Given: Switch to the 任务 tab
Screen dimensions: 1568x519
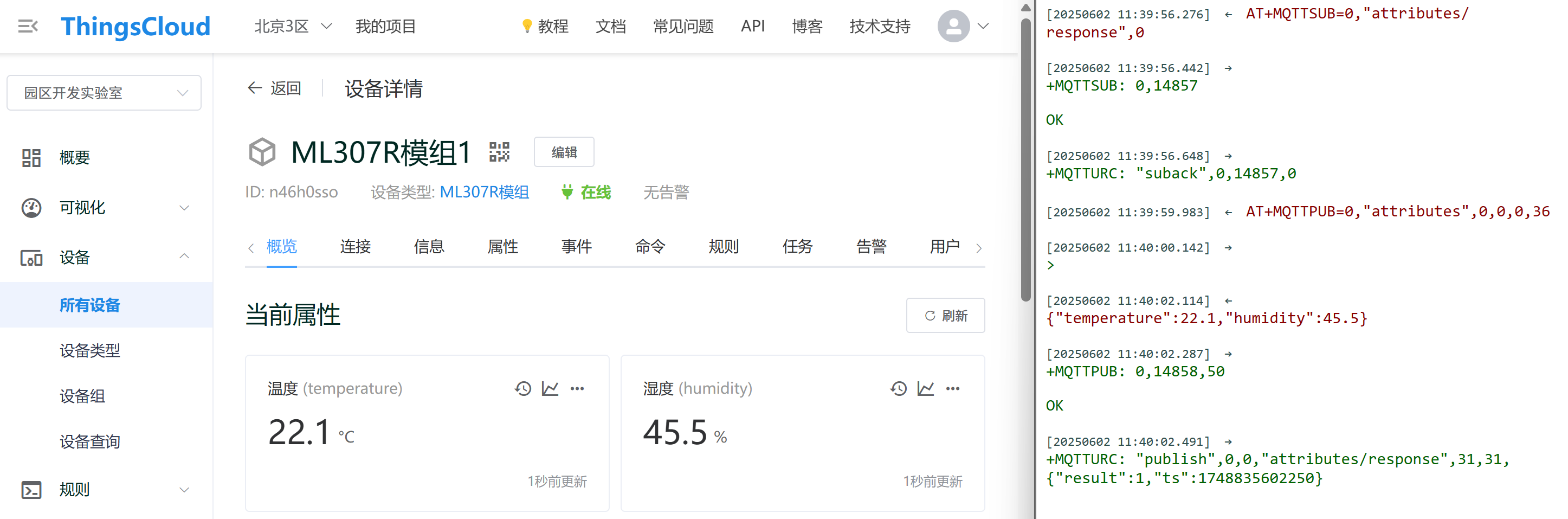Looking at the screenshot, I should (x=797, y=247).
